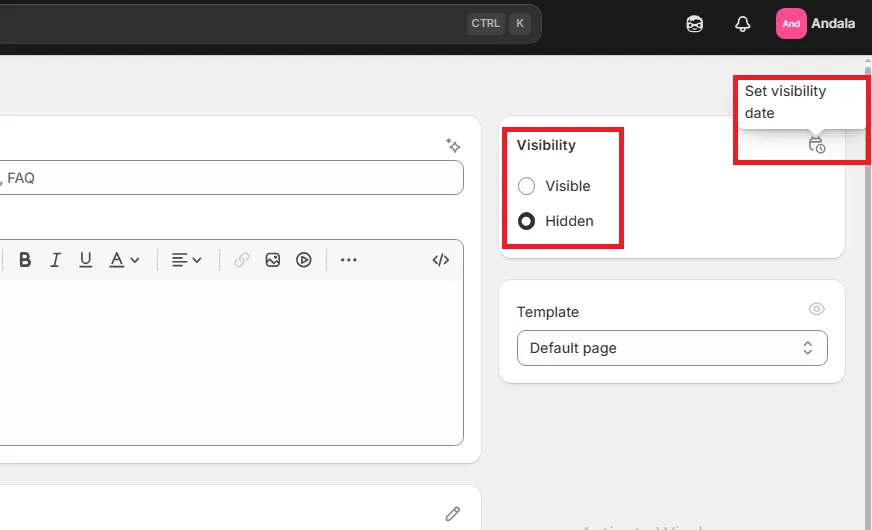Open the notifications bell

click(742, 24)
